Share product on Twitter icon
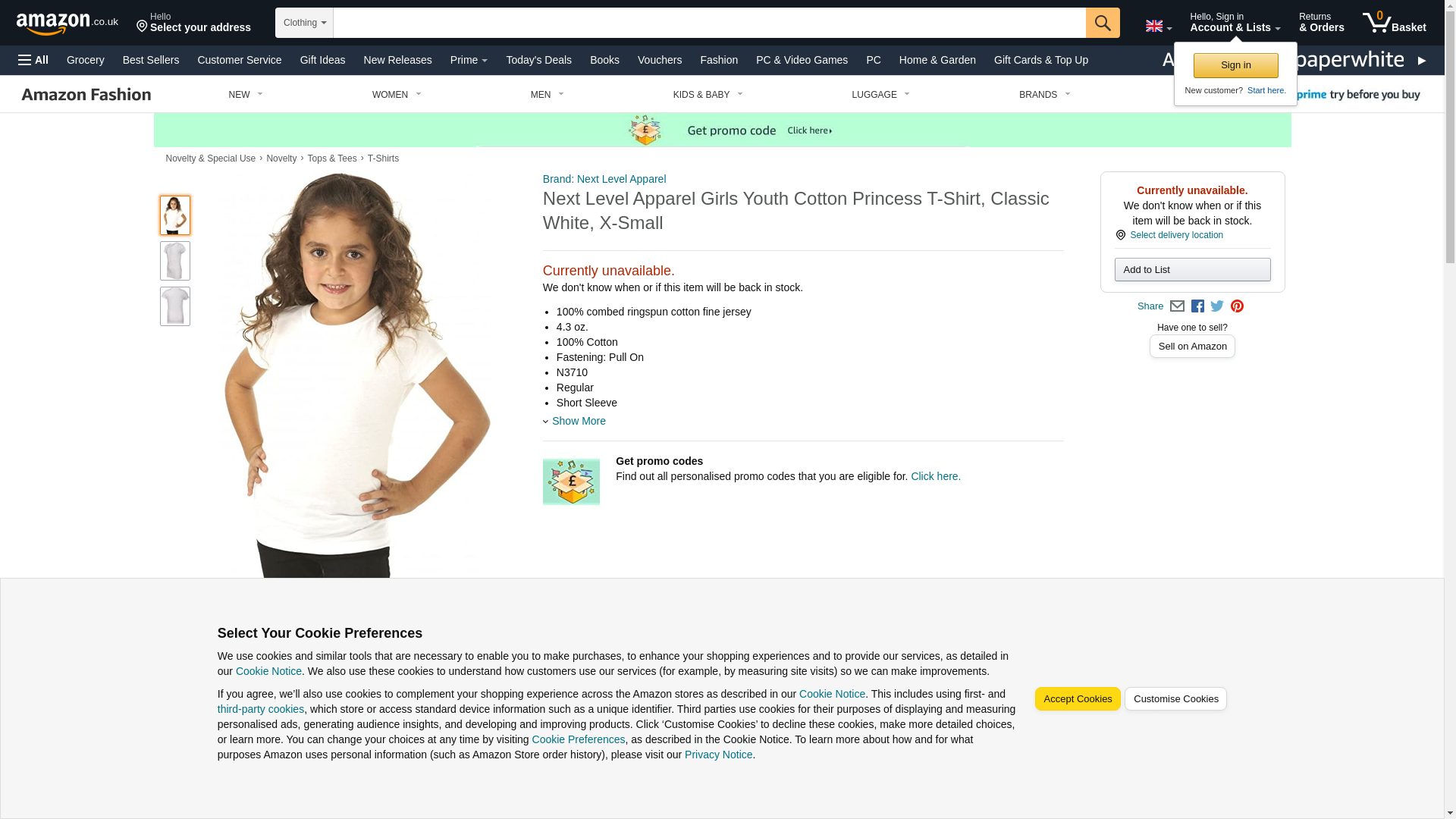This screenshot has height=819, width=1456. click(x=1217, y=306)
